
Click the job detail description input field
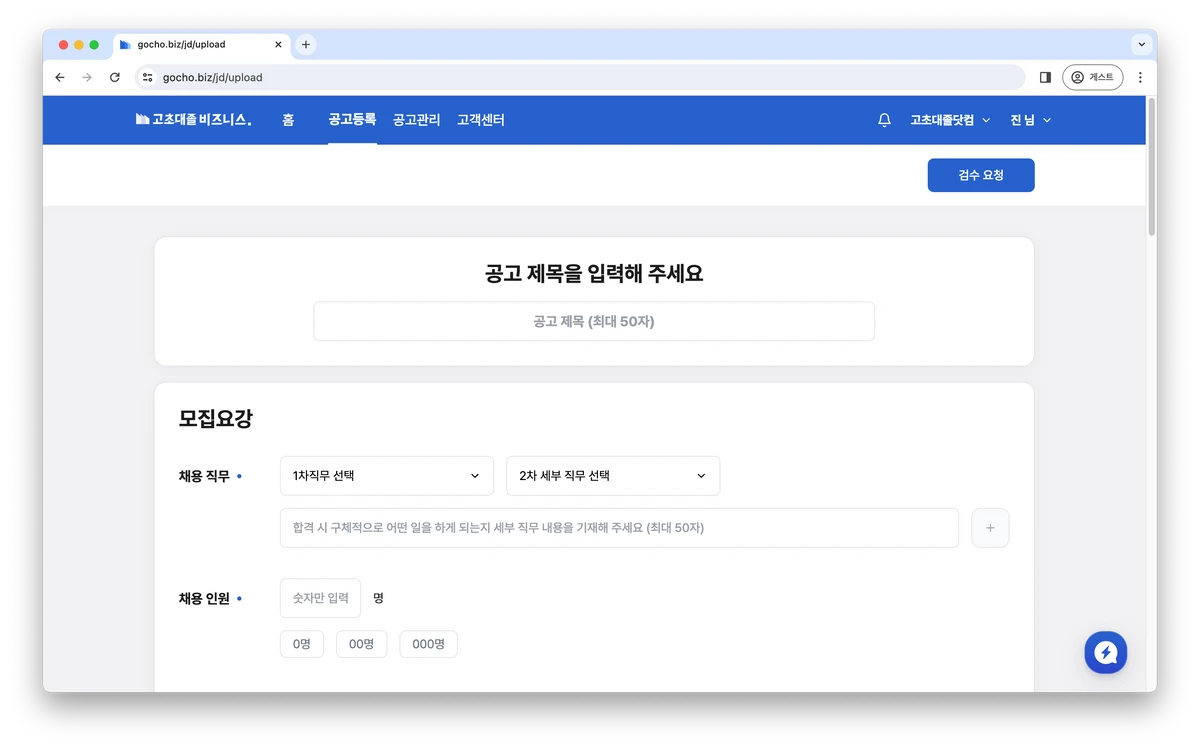pyautogui.click(x=619, y=528)
